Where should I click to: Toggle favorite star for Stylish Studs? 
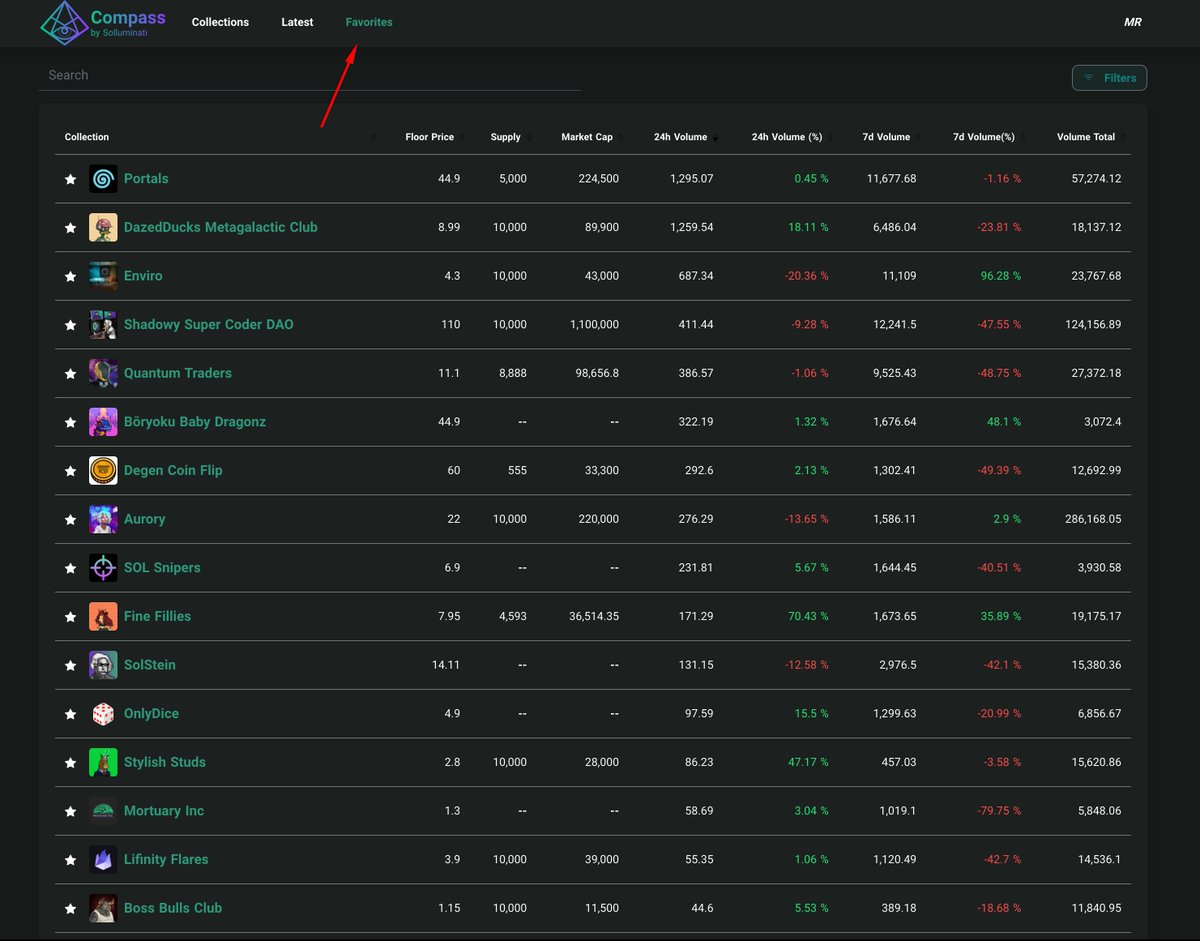point(70,762)
